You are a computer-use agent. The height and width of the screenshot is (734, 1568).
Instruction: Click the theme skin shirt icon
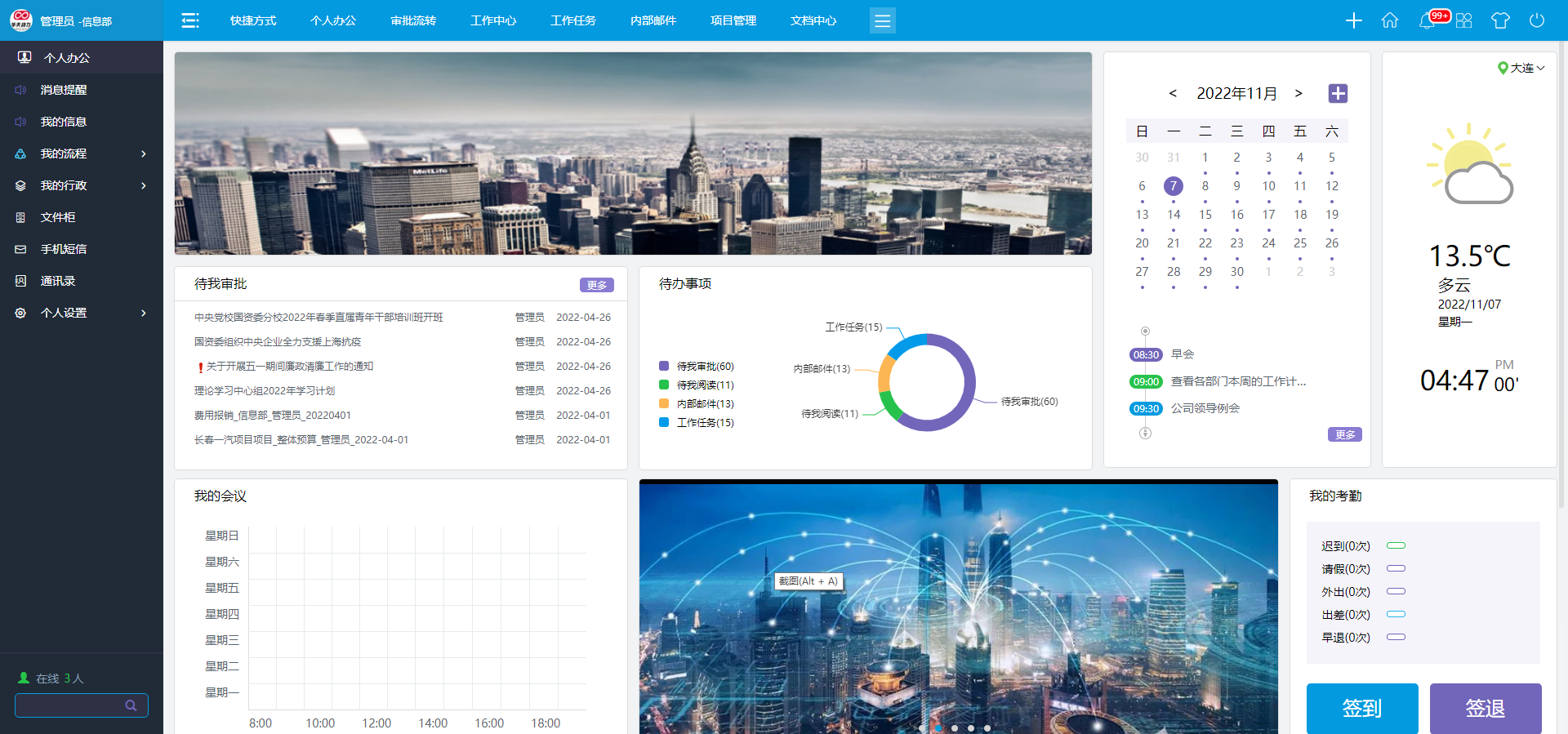tap(1500, 20)
